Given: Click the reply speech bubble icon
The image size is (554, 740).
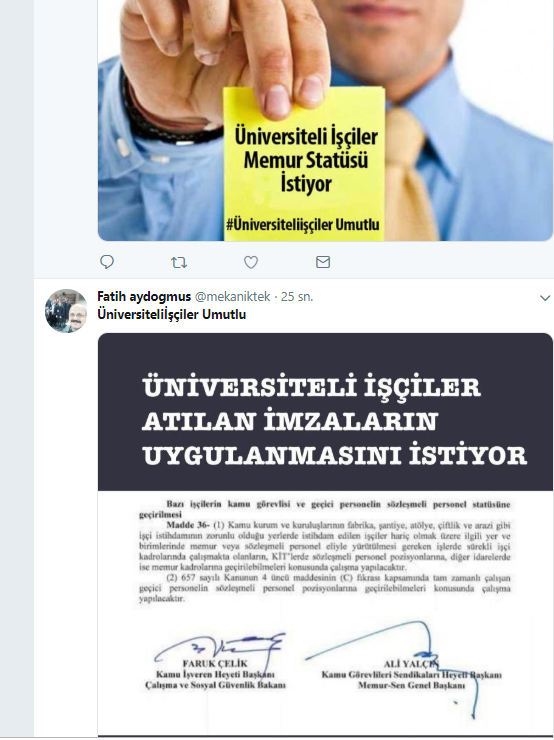Looking at the screenshot, I should pos(107,262).
